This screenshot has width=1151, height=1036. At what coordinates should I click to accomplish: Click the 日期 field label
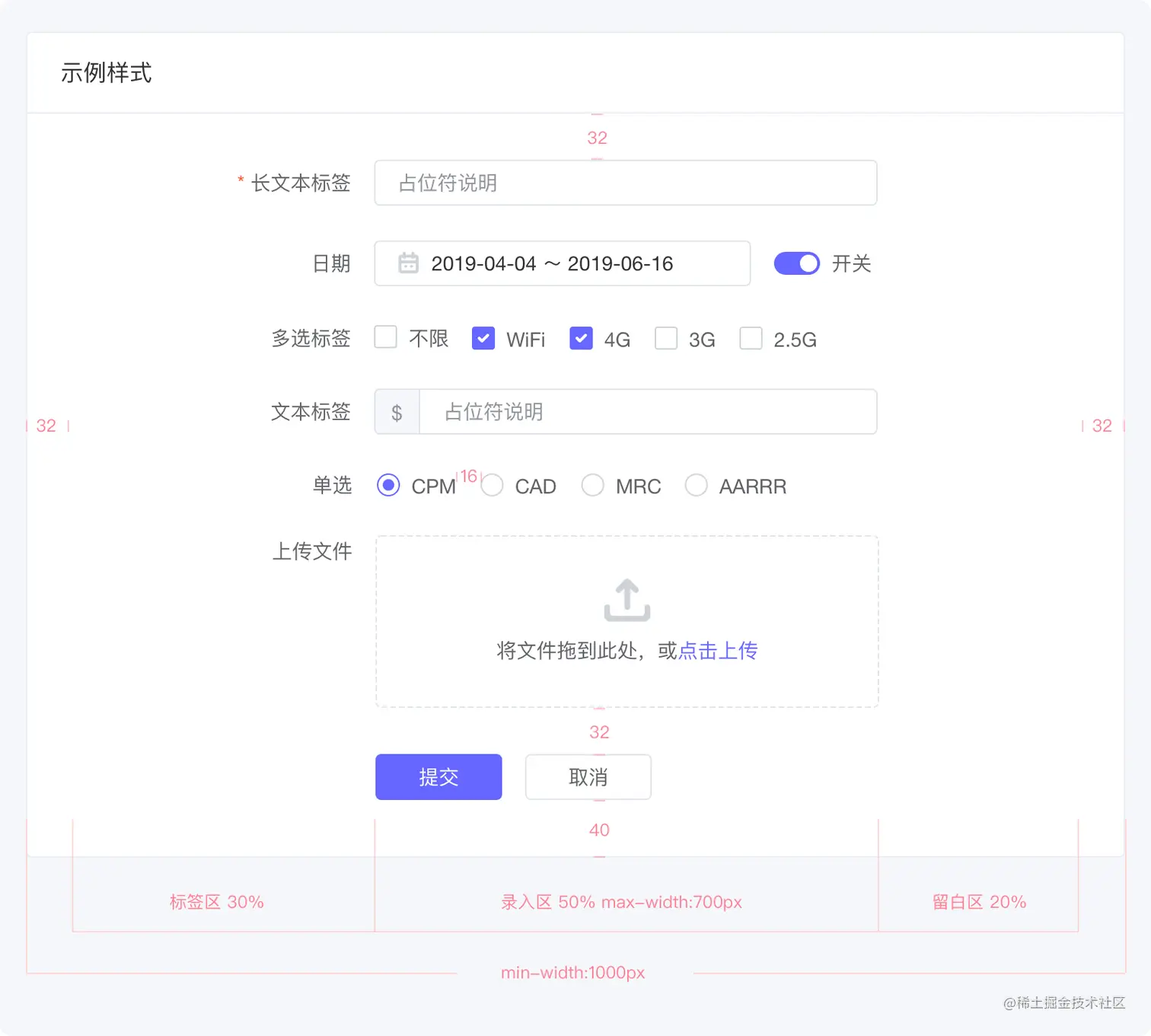tap(332, 264)
